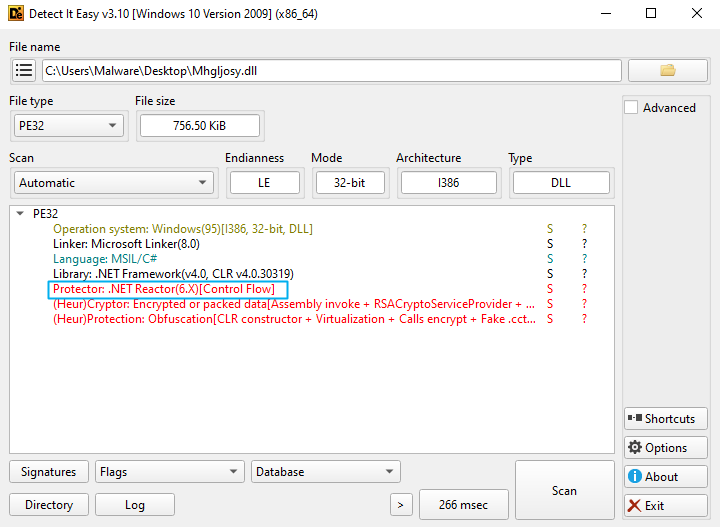Click the Exit red X button
Viewport: 720px width, 527px height.
tap(665, 505)
